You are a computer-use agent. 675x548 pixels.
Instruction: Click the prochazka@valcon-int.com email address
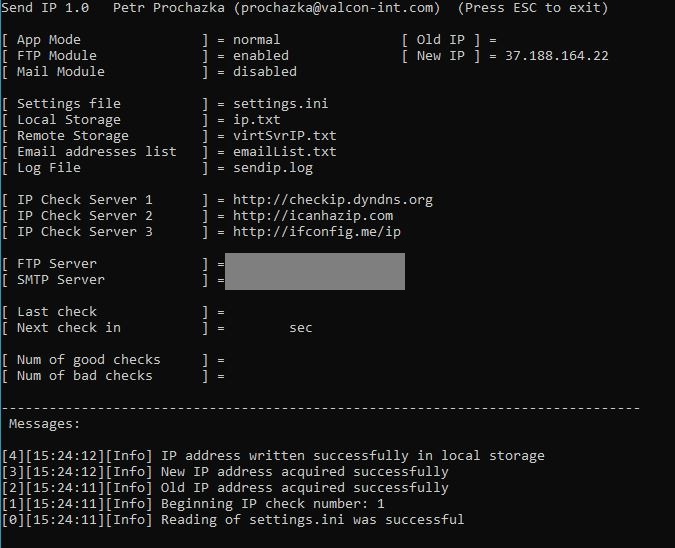337,8
